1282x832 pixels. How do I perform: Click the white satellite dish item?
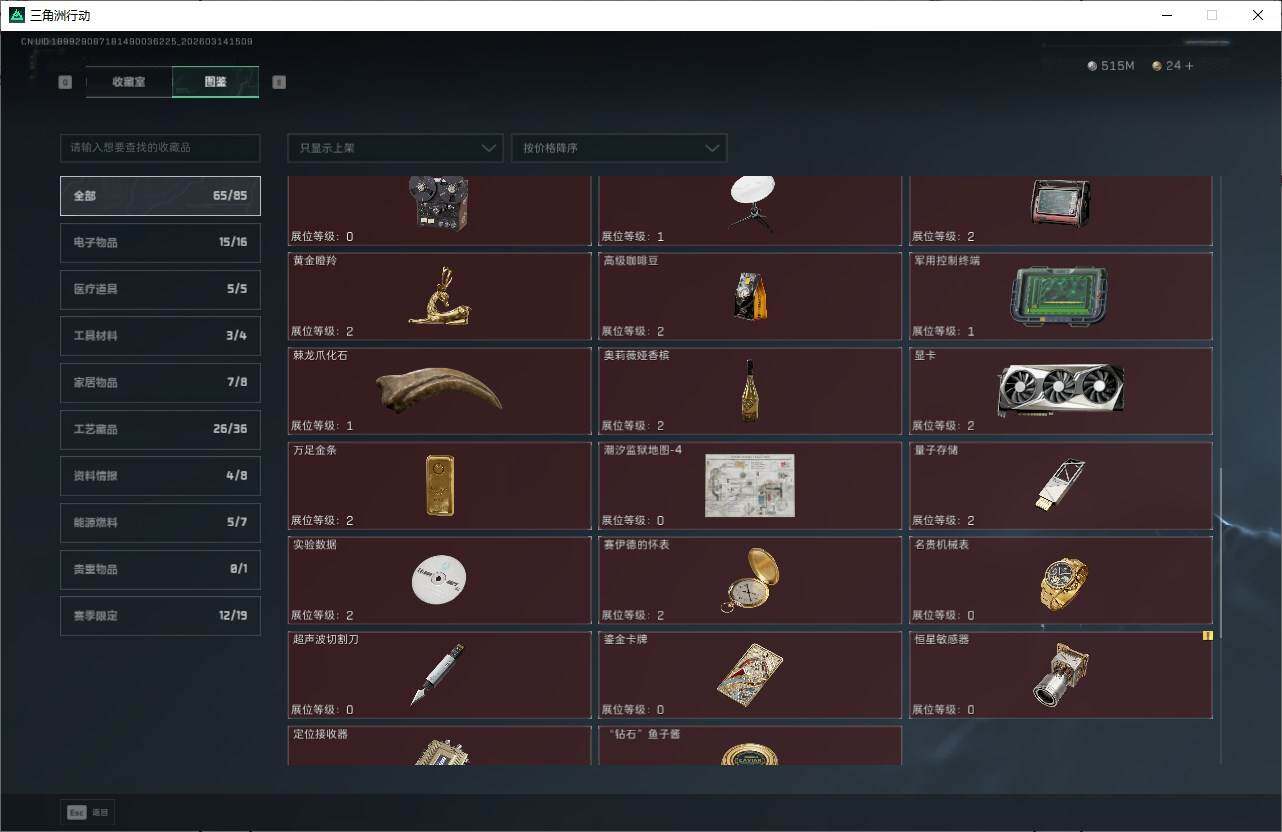click(x=750, y=211)
